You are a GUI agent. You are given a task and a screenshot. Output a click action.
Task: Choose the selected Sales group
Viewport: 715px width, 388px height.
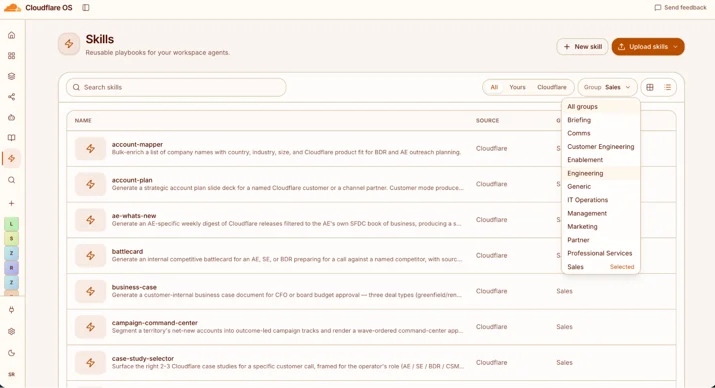pyautogui.click(x=601, y=267)
